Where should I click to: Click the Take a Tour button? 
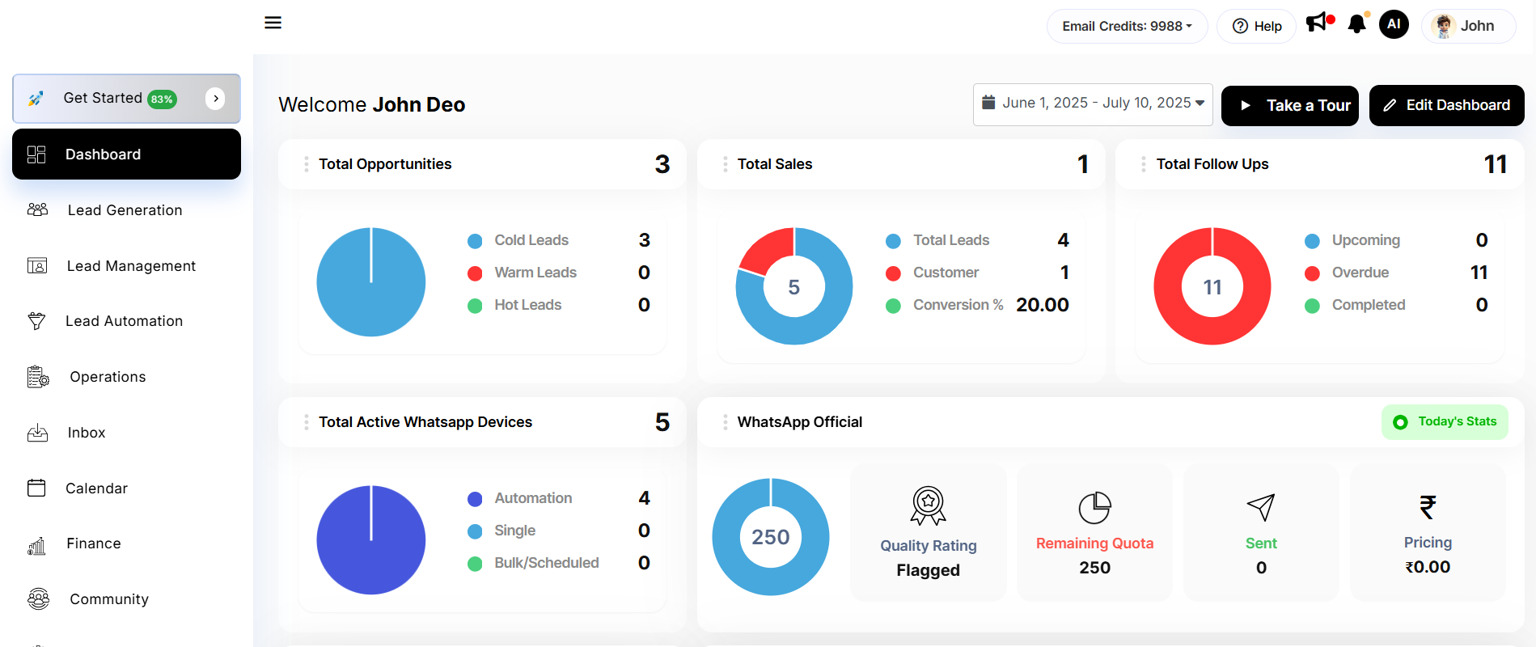coord(1290,105)
